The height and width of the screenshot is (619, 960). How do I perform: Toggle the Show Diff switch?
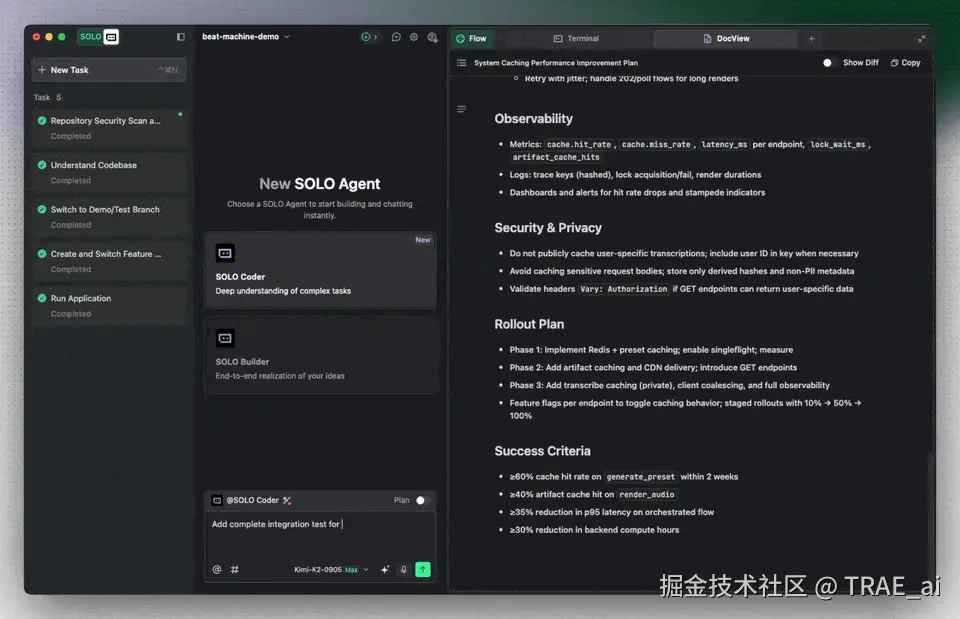828,61
